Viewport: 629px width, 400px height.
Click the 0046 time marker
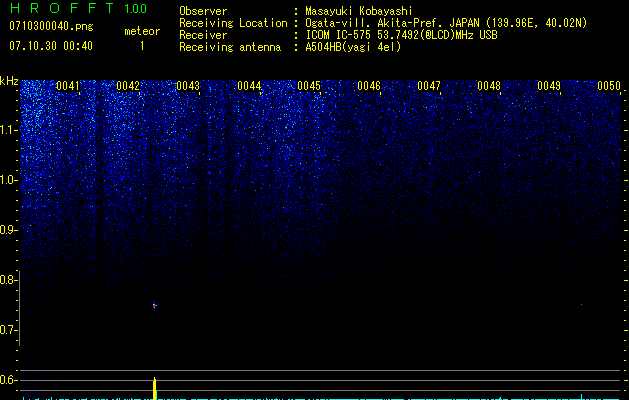point(369,86)
